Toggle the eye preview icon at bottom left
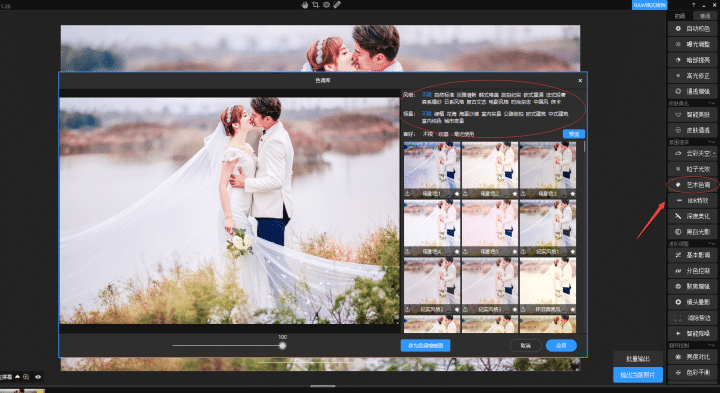This screenshot has width=720, height=393. (x=38, y=377)
